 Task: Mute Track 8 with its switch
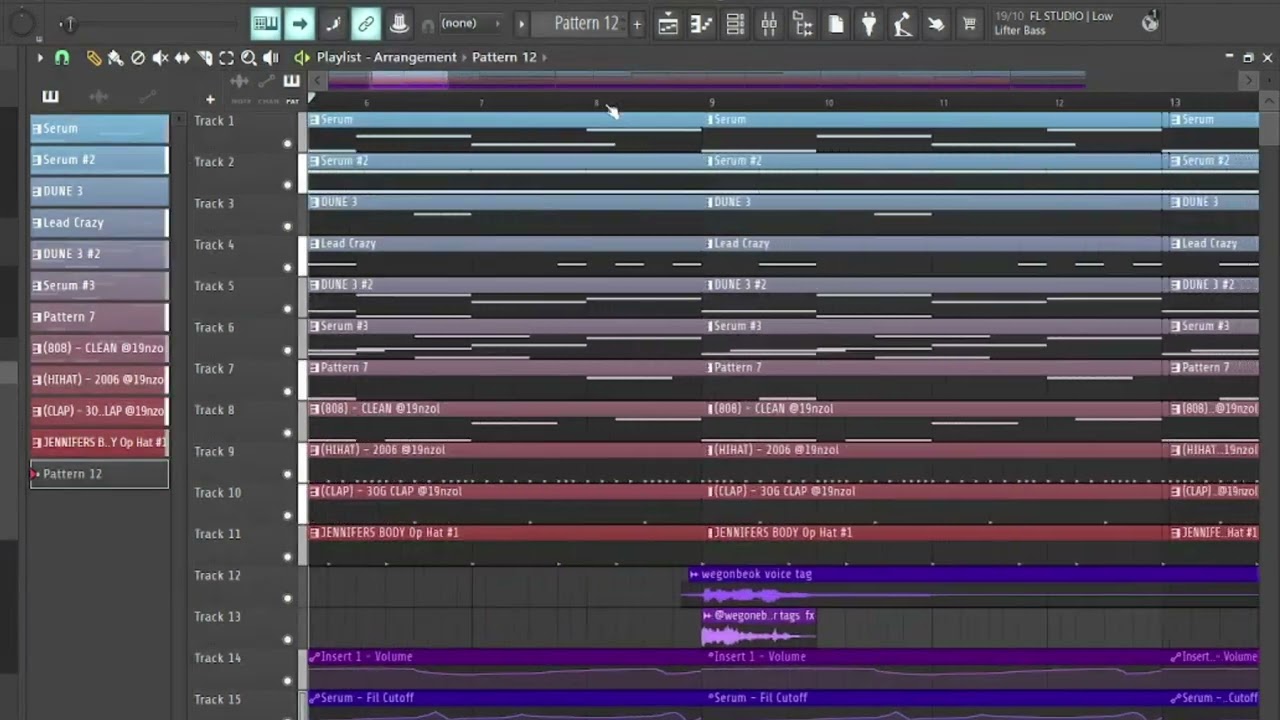[288, 433]
